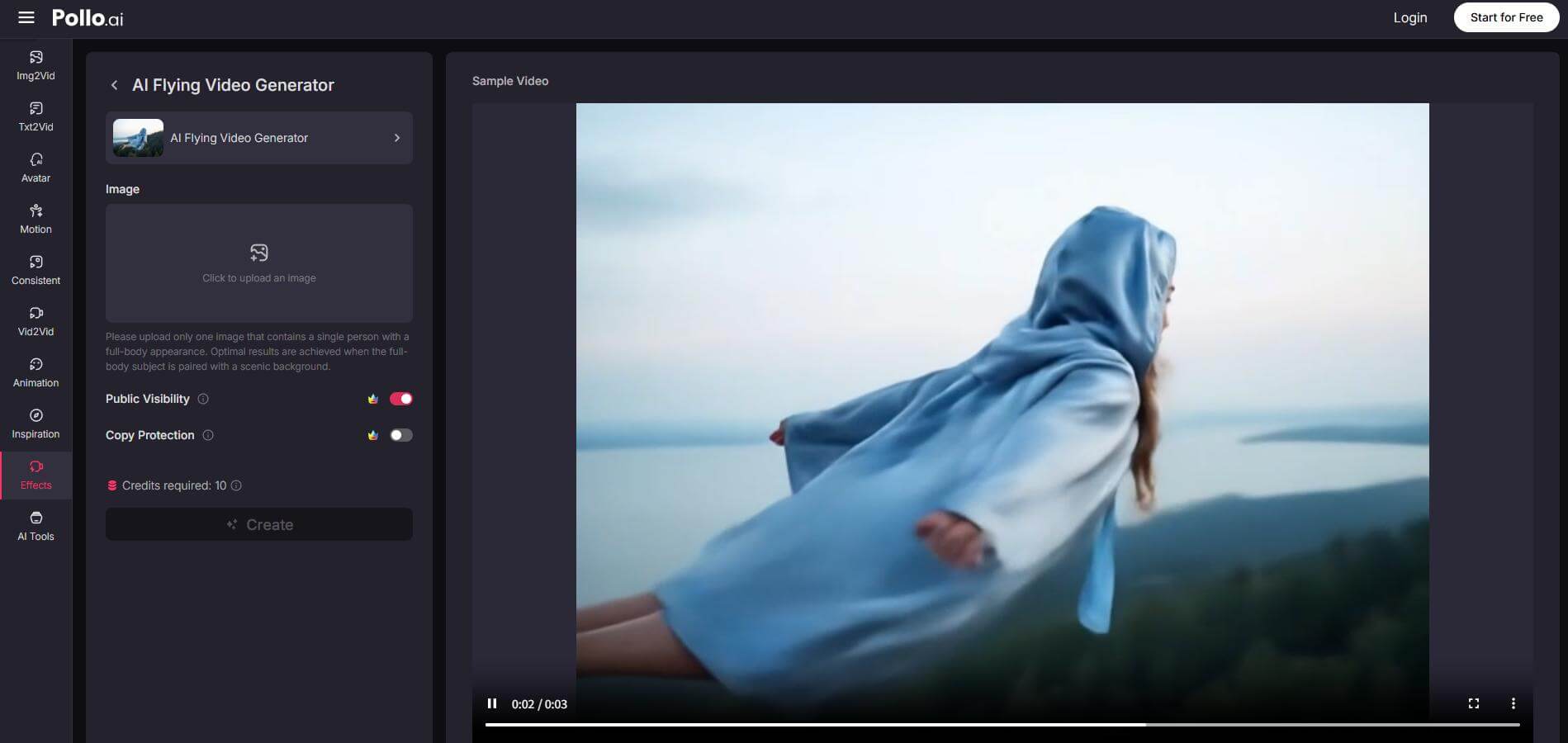Click the Login link

(x=1409, y=17)
